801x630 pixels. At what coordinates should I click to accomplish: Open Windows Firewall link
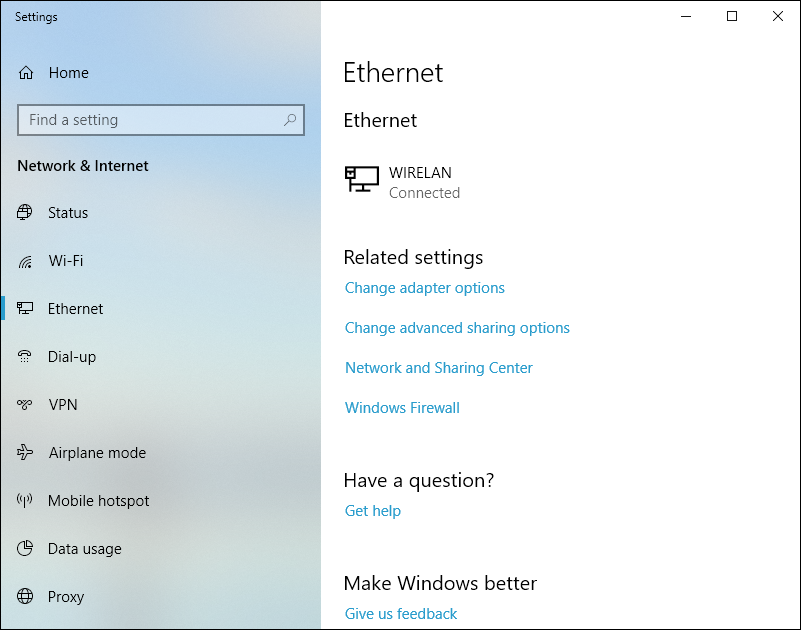(x=402, y=408)
